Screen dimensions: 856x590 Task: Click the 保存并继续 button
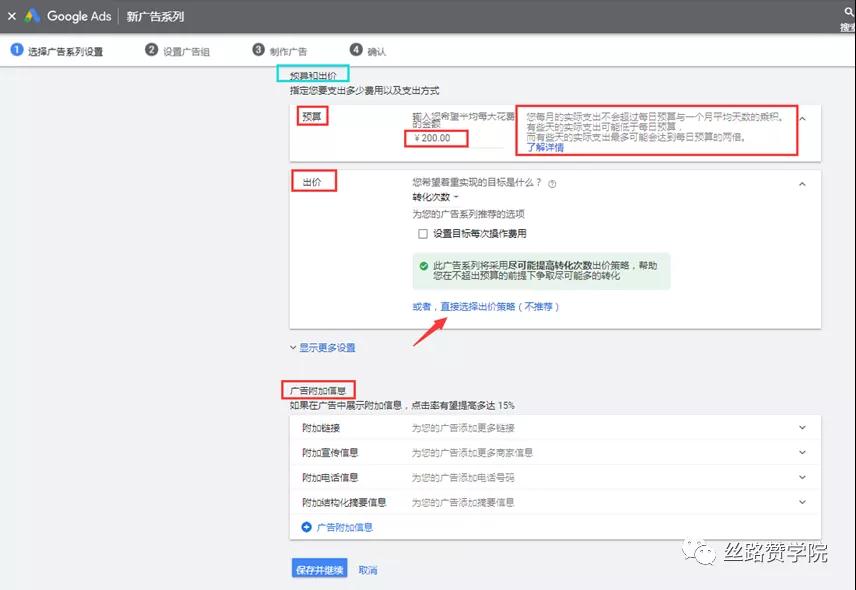[x=319, y=570]
